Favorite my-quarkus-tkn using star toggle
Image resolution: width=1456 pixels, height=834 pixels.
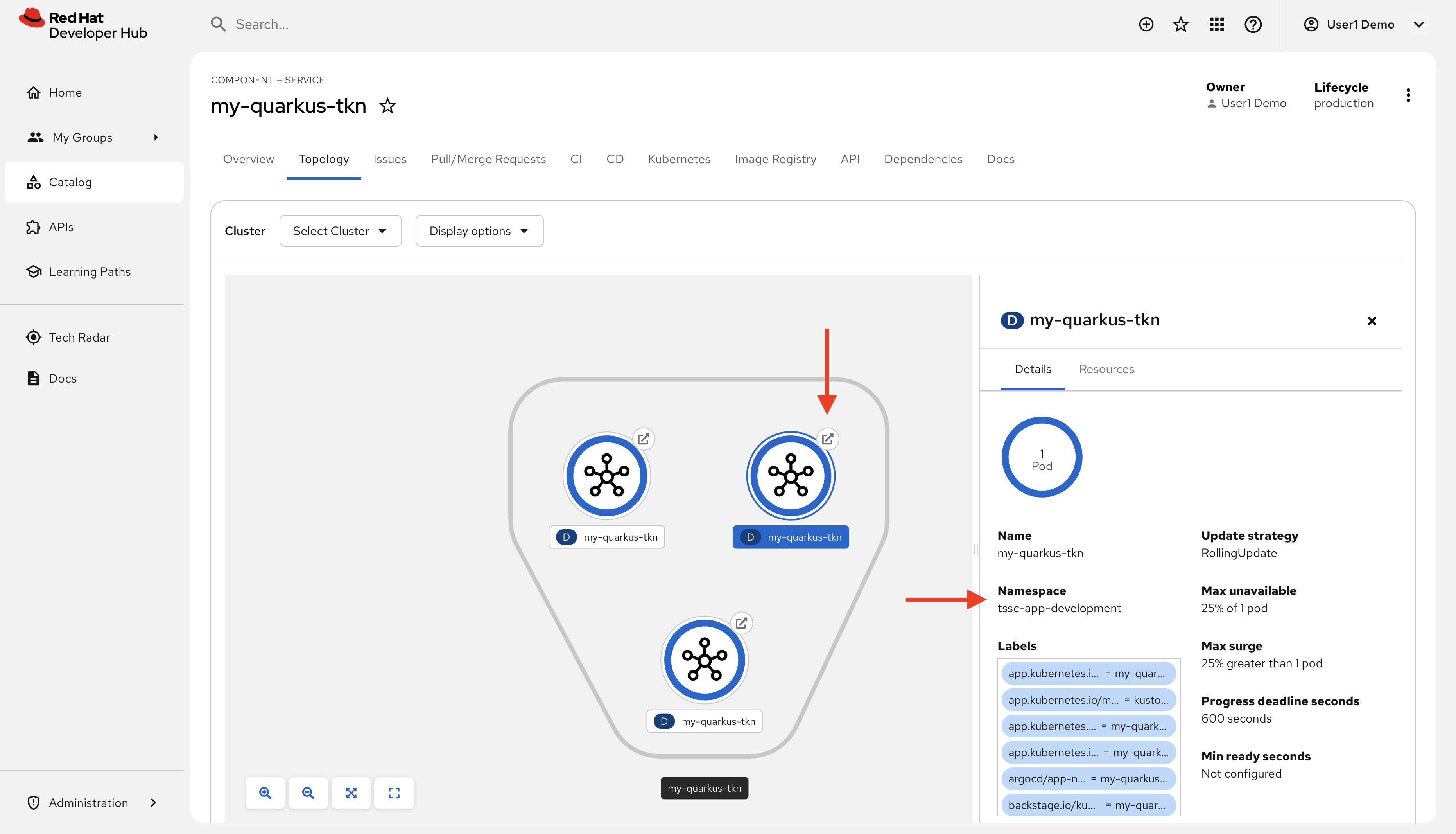pos(387,106)
